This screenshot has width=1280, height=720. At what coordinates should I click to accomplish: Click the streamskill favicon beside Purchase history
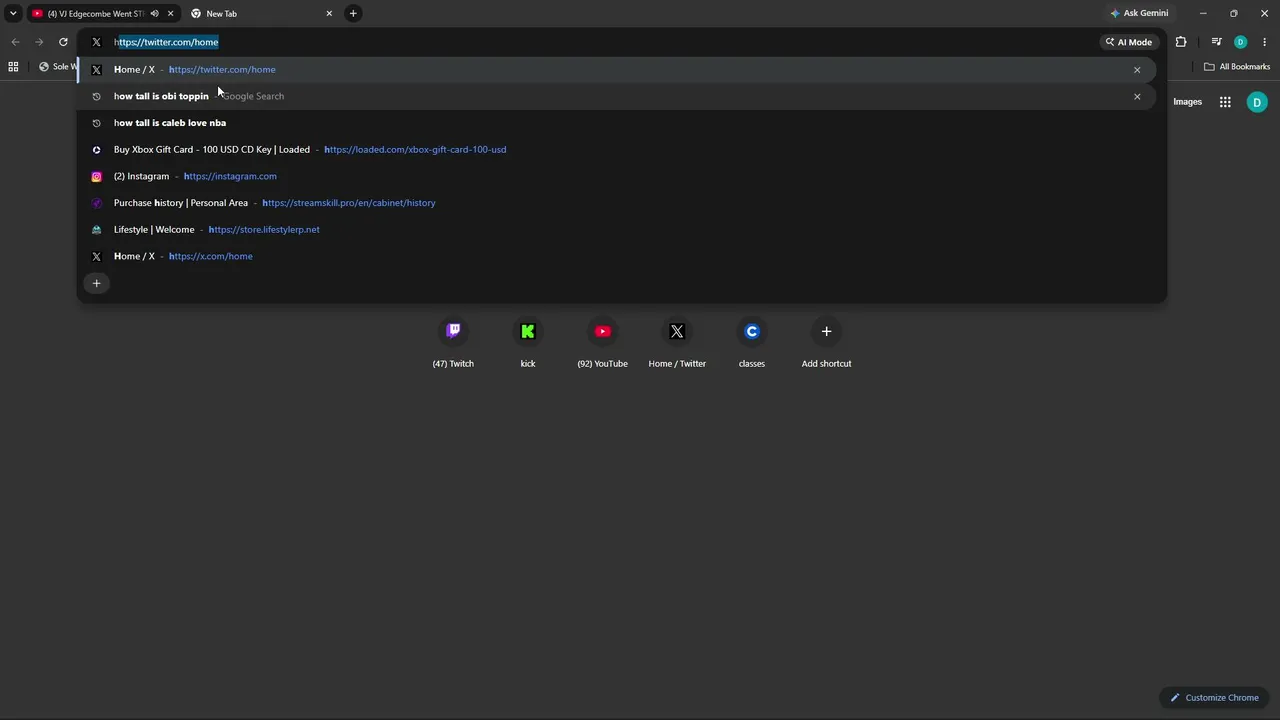pyautogui.click(x=96, y=203)
